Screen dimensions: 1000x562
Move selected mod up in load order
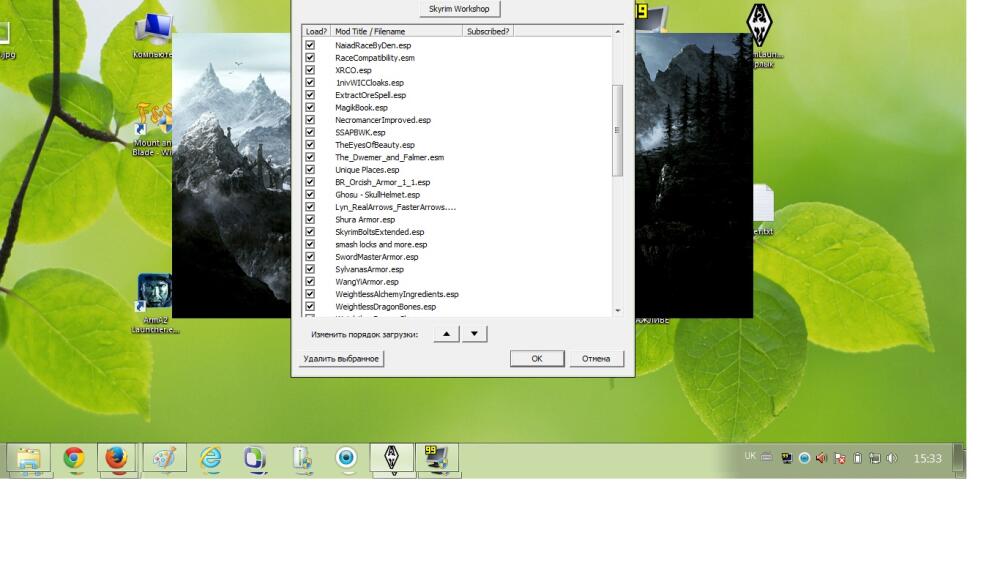coord(446,334)
